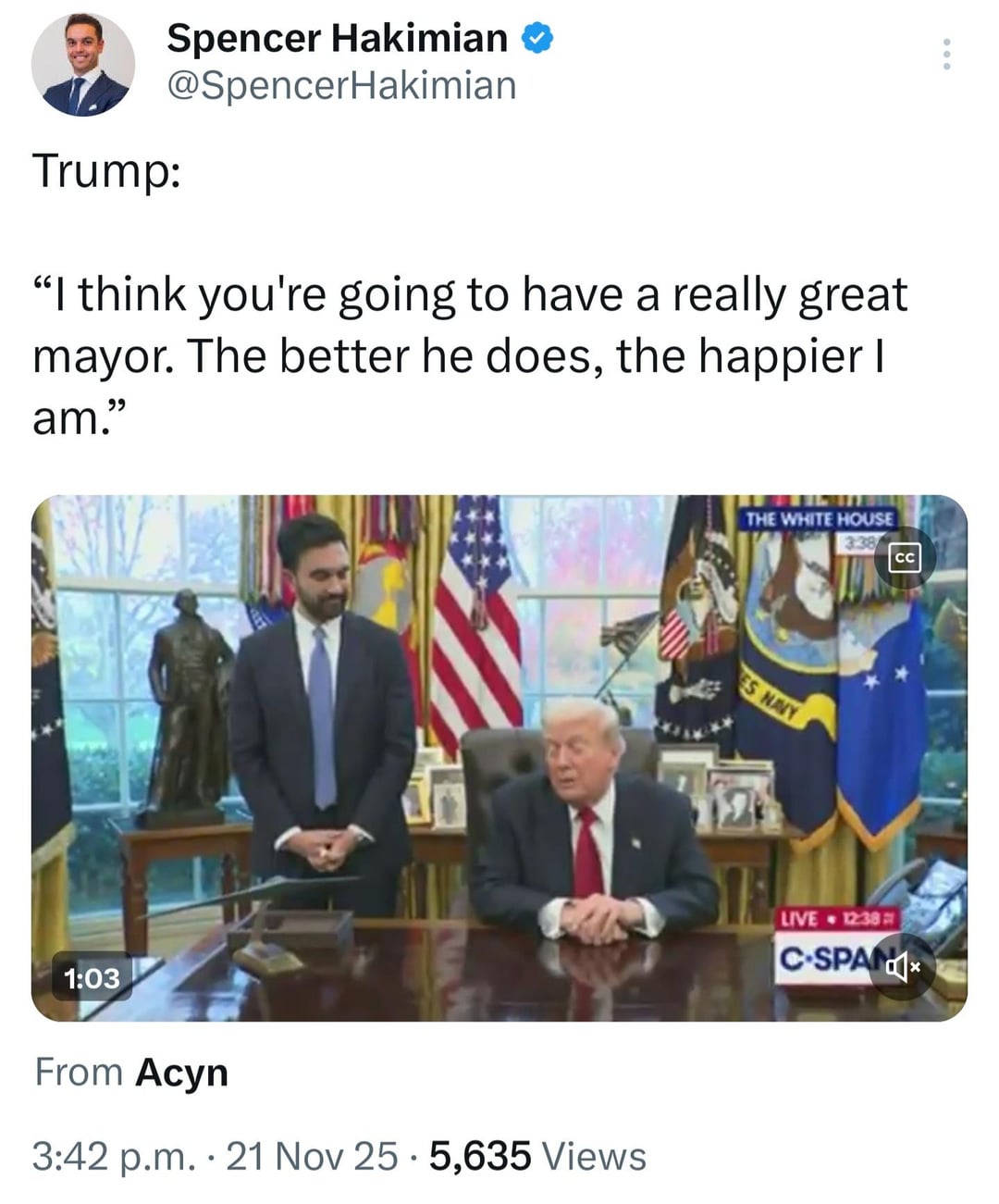The width and height of the screenshot is (999, 1204).
Task: Click the blue verified badge
Action: point(537,38)
